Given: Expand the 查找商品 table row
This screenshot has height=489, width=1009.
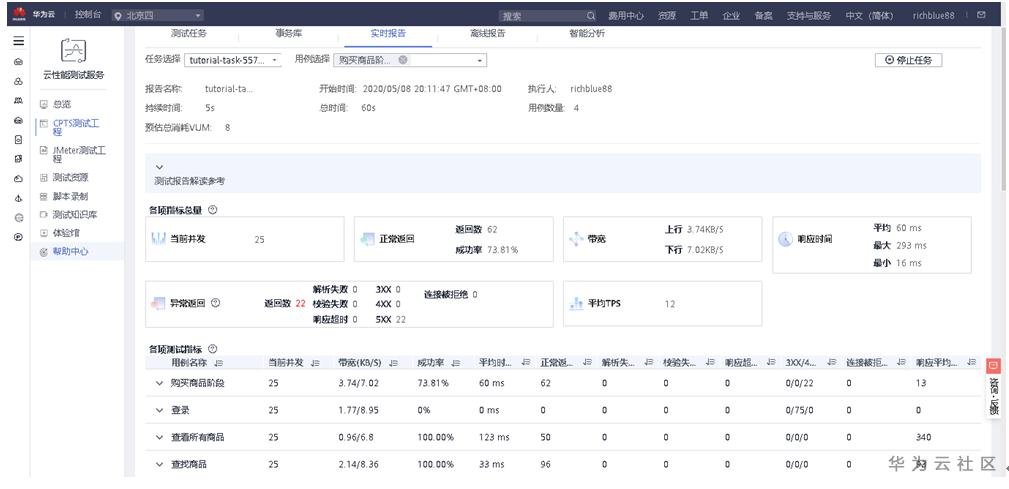Looking at the screenshot, I should 160,464.
